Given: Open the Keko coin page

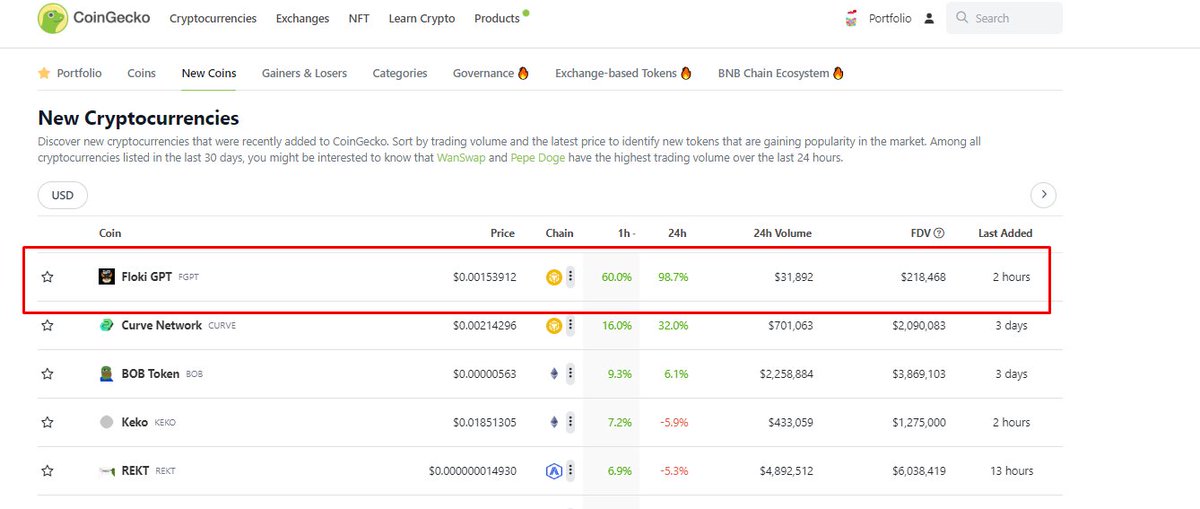Looking at the screenshot, I should (x=134, y=422).
